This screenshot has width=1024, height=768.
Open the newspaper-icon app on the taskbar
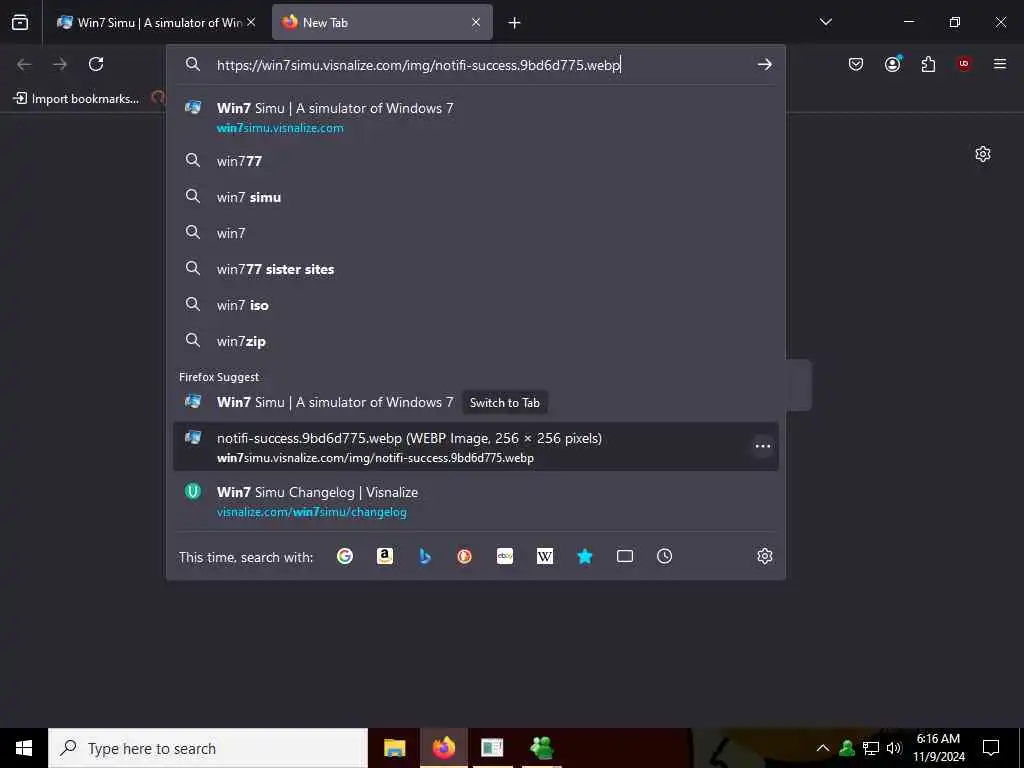(x=492, y=748)
